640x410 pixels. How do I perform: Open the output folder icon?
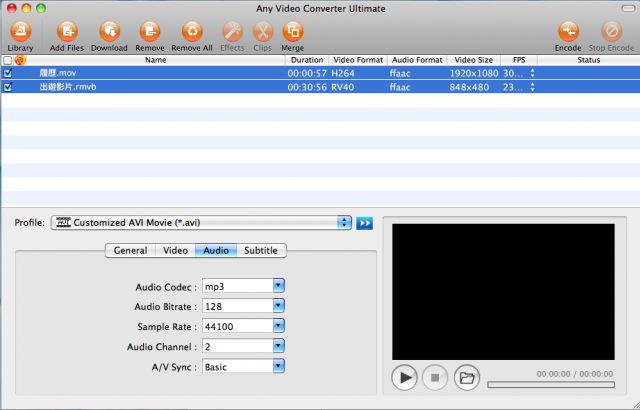[x=467, y=377]
